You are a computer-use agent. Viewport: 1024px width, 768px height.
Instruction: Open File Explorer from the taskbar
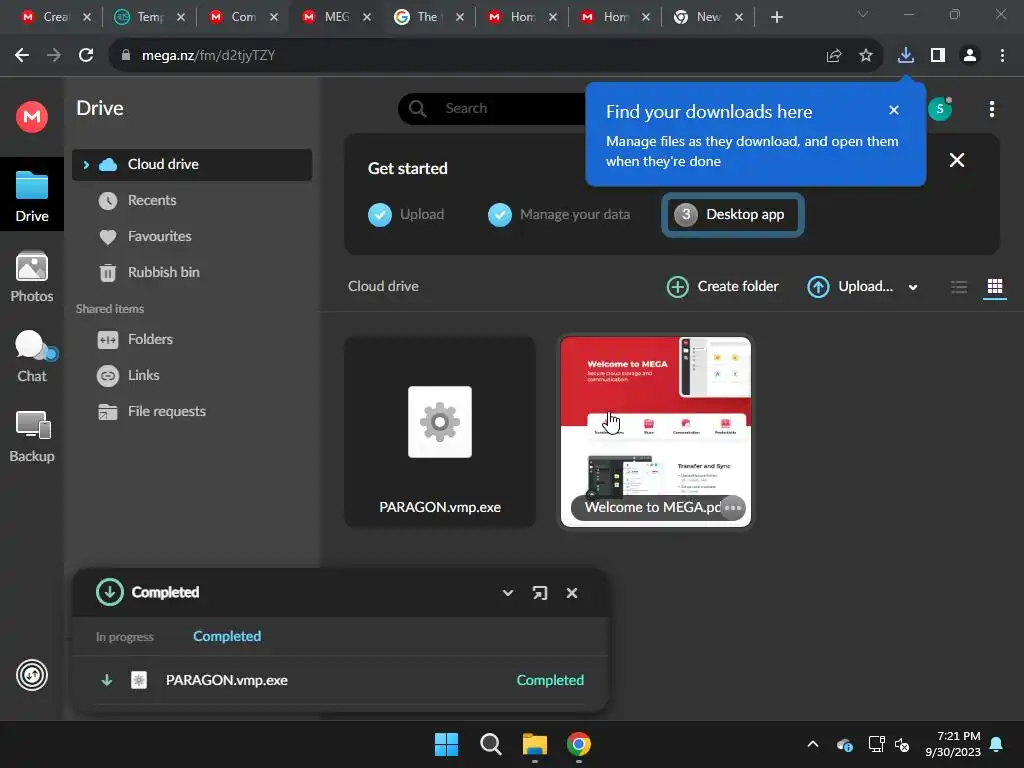click(535, 744)
